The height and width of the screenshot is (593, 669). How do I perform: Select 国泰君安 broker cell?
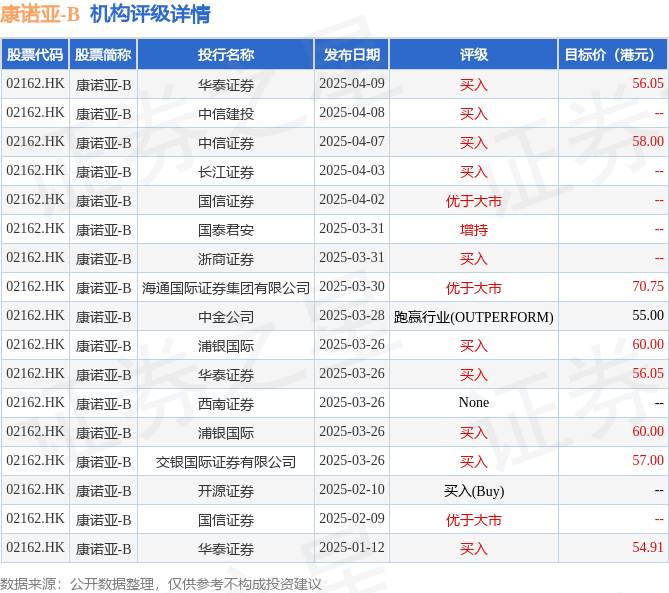pyautogui.click(x=226, y=230)
